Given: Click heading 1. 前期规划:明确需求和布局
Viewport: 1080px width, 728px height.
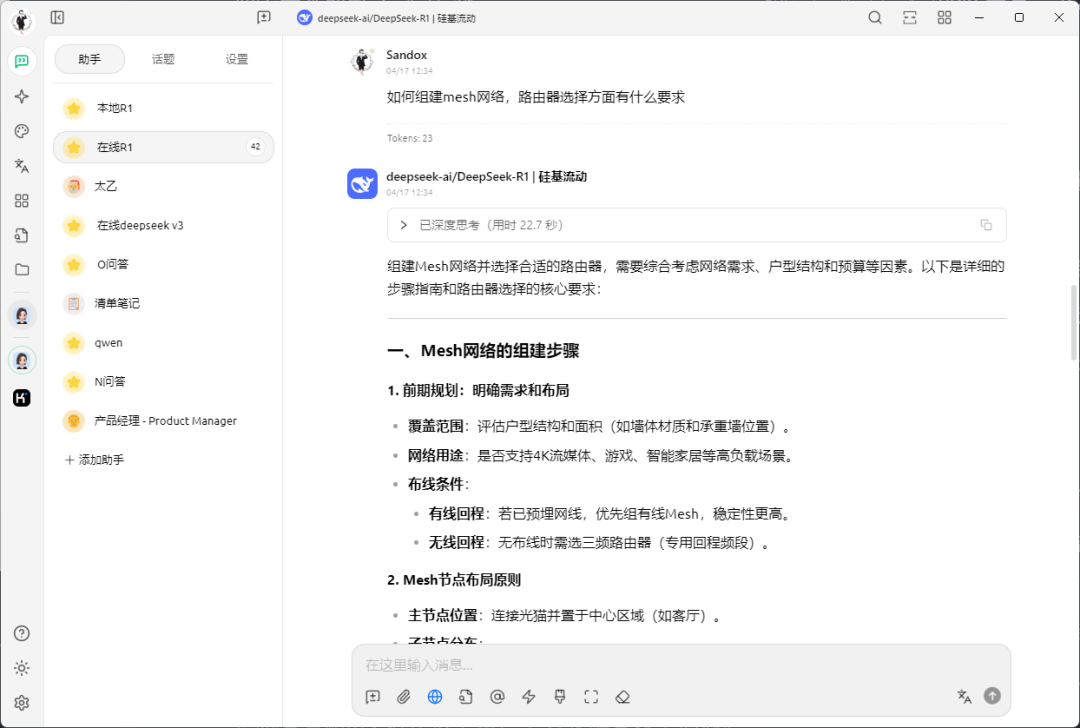Looking at the screenshot, I should pyautogui.click(x=478, y=391).
